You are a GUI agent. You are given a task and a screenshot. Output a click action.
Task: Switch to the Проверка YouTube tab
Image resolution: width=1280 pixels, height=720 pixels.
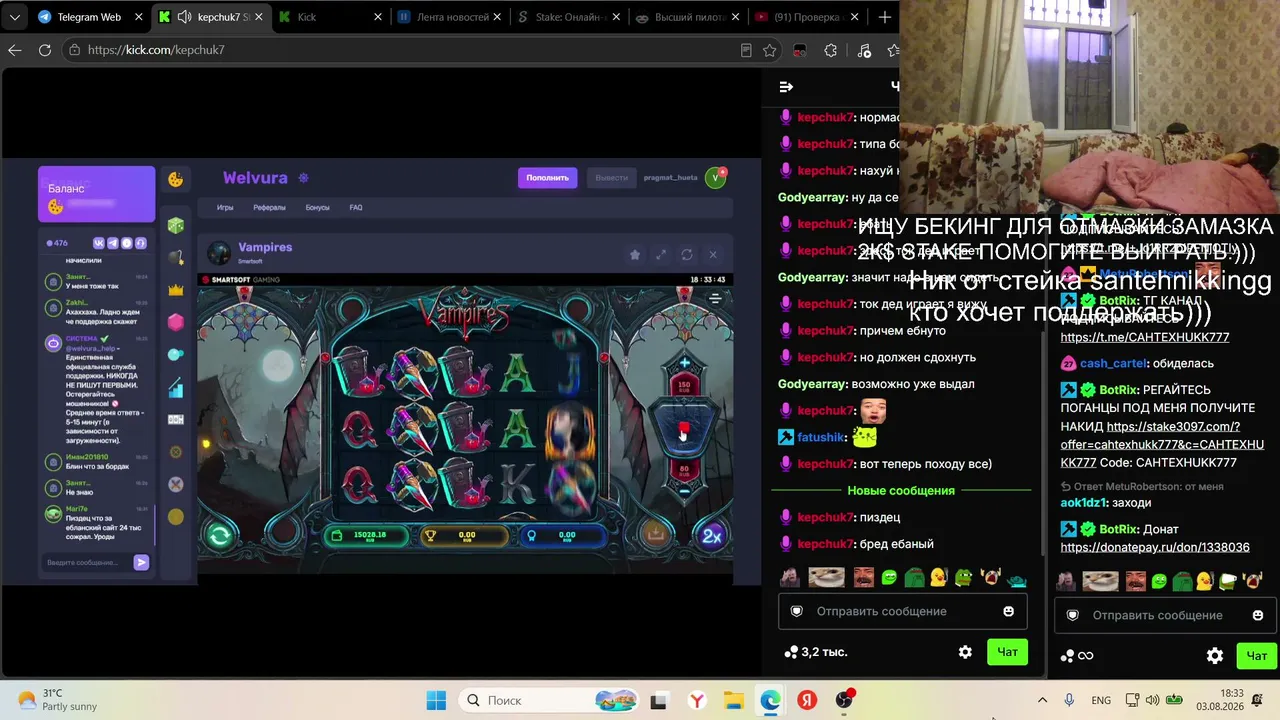(808, 17)
